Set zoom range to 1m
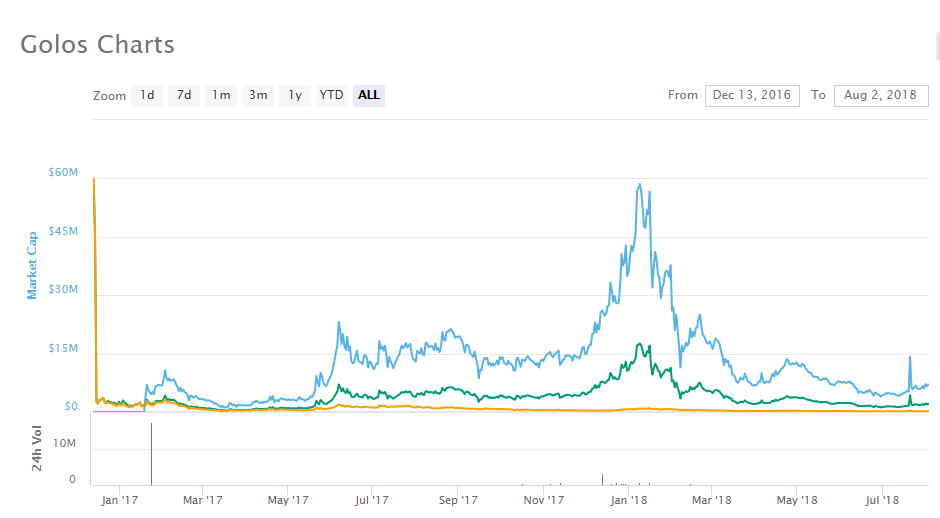The height and width of the screenshot is (518, 940). (221, 95)
